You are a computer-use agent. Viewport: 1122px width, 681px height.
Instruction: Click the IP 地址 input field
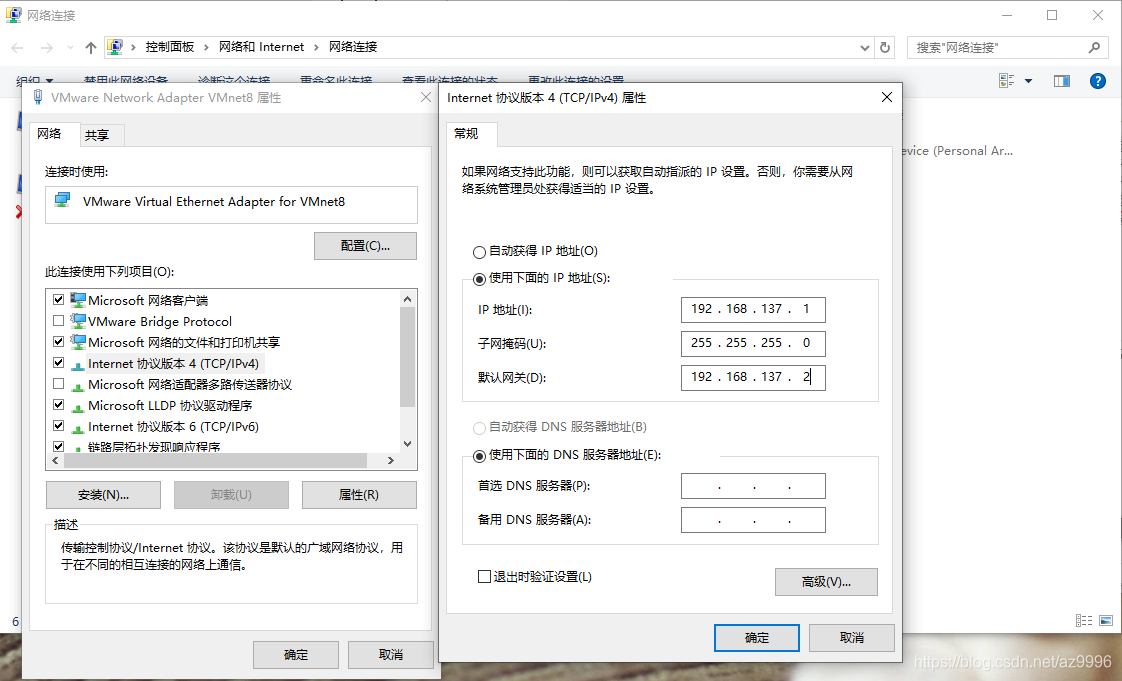[x=753, y=310]
